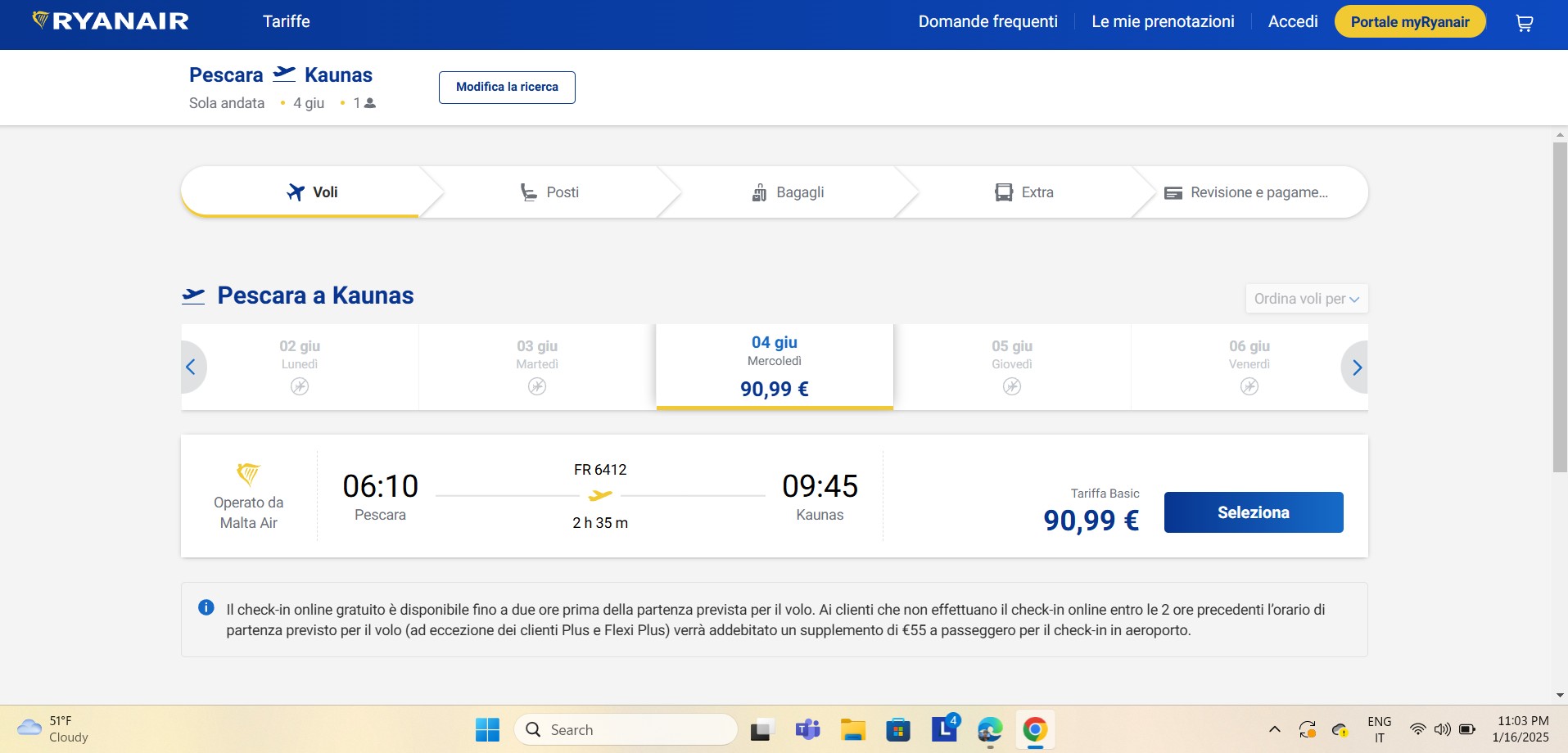Image resolution: width=1568 pixels, height=753 pixels.
Task: Click the Pescara a Kaunas heading
Action: [315, 295]
